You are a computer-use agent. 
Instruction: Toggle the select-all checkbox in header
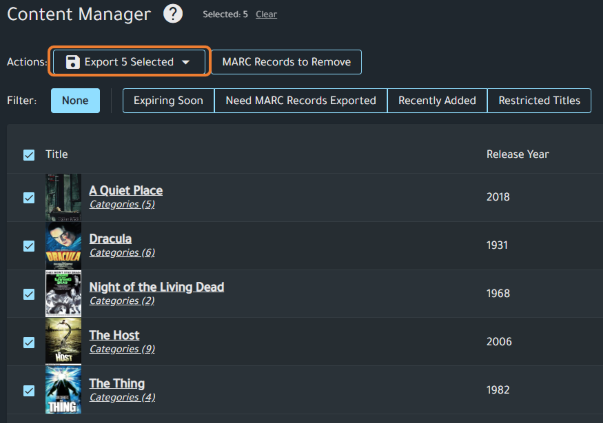[29, 155]
